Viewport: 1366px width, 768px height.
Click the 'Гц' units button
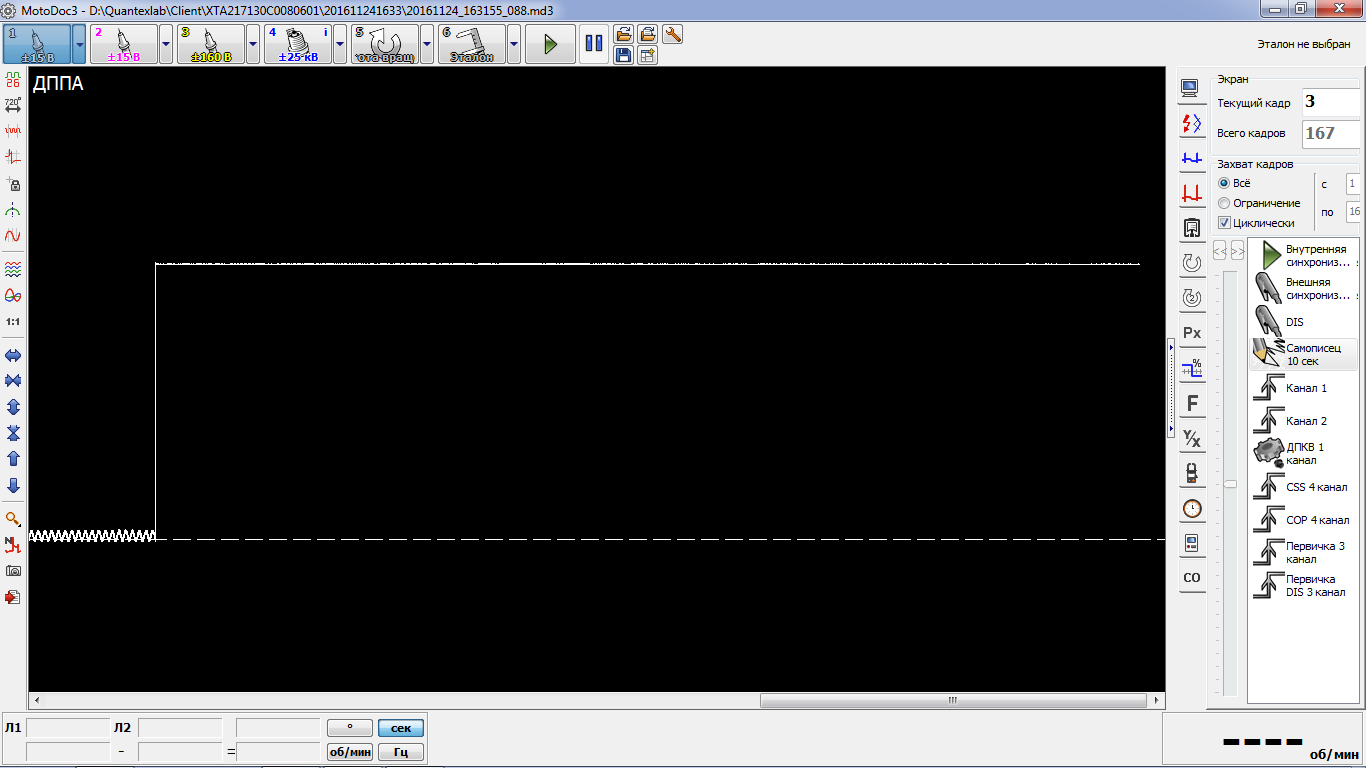coord(400,752)
